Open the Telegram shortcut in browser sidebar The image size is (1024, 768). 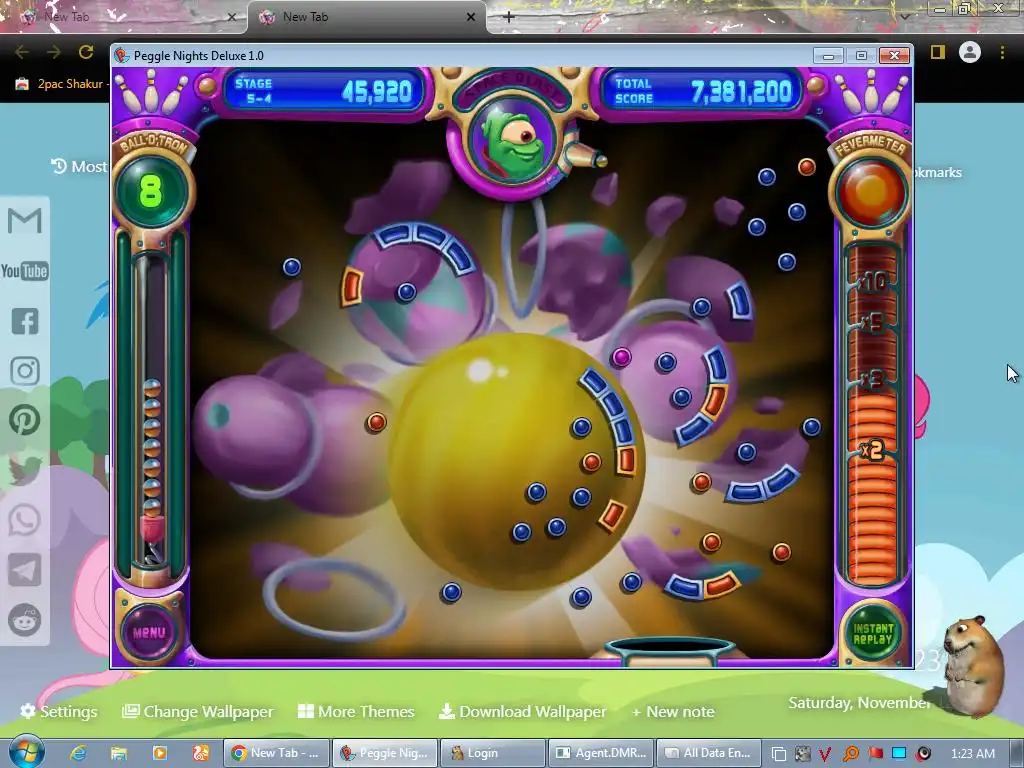[x=25, y=570]
